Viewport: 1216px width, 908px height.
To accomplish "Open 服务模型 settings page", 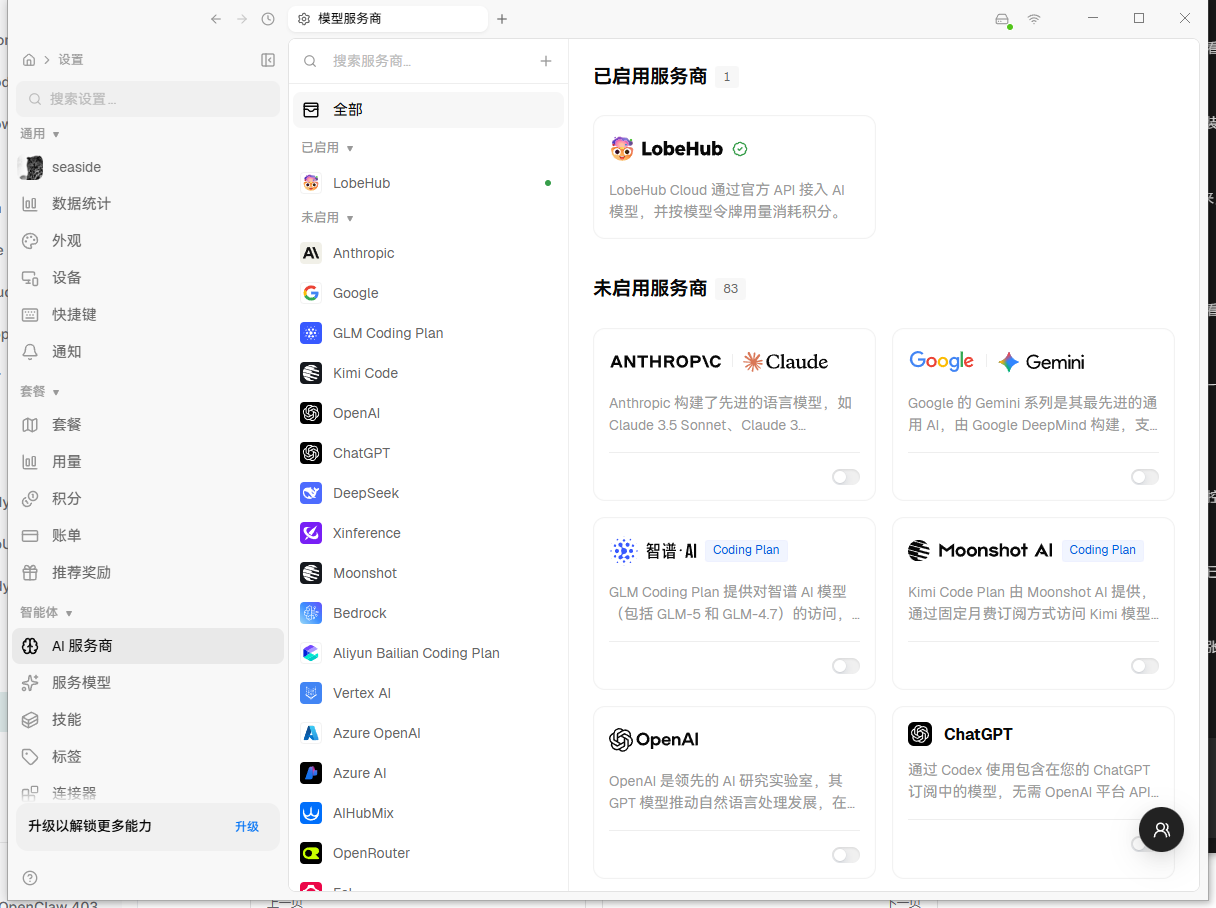I will [148, 683].
